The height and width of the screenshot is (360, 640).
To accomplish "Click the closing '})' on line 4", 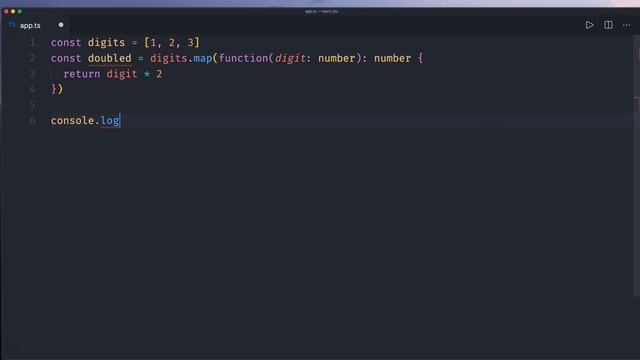I will pyautogui.click(x=57, y=89).
